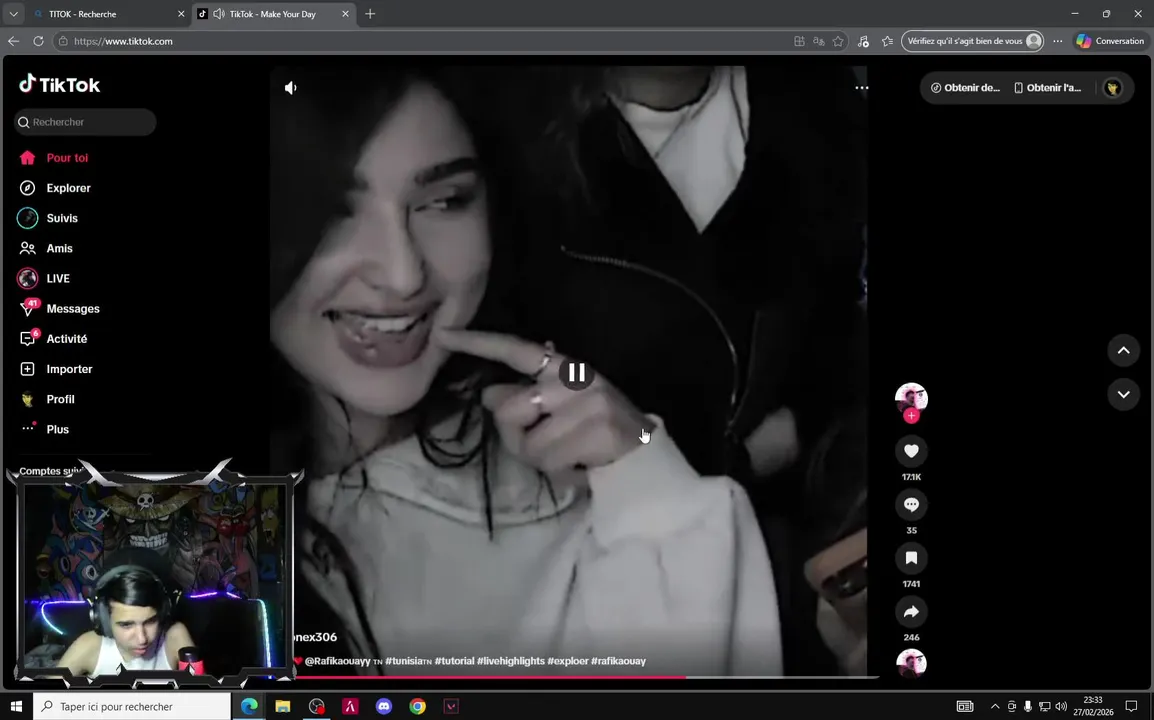
Task: Click the #tutorial hashtag
Action: pos(454,661)
